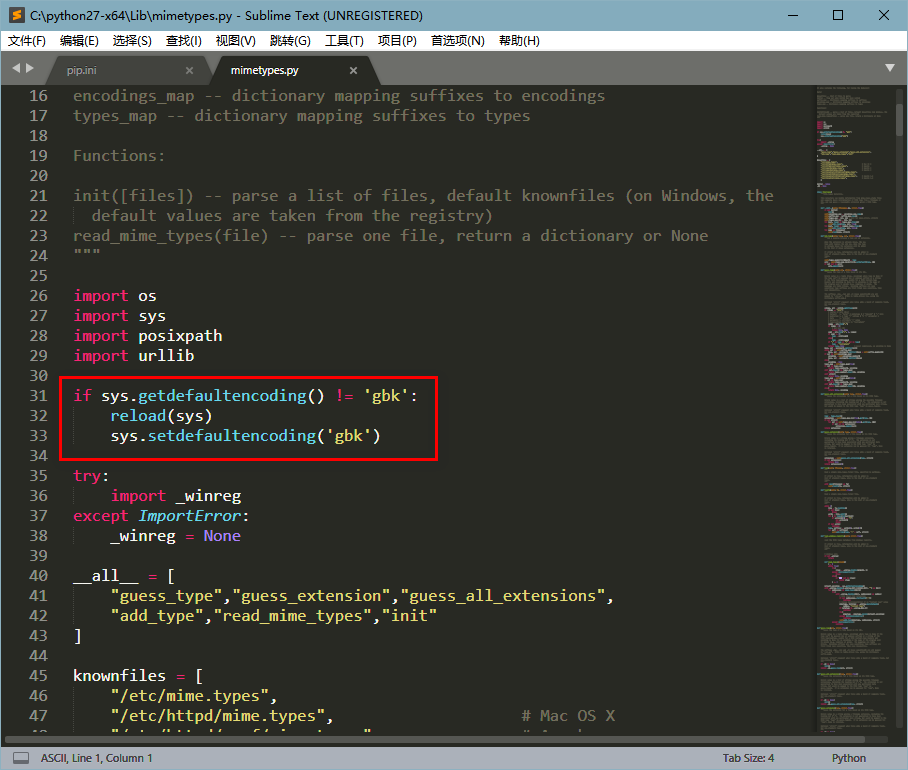Click the "read_mime_types" string on line 42
This screenshot has height=770, width=908.
293,616
